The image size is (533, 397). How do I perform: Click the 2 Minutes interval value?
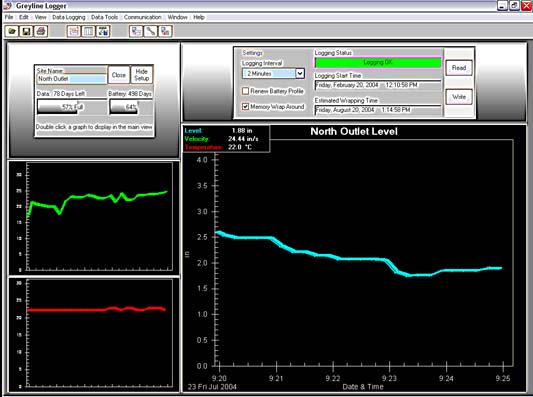259,73
